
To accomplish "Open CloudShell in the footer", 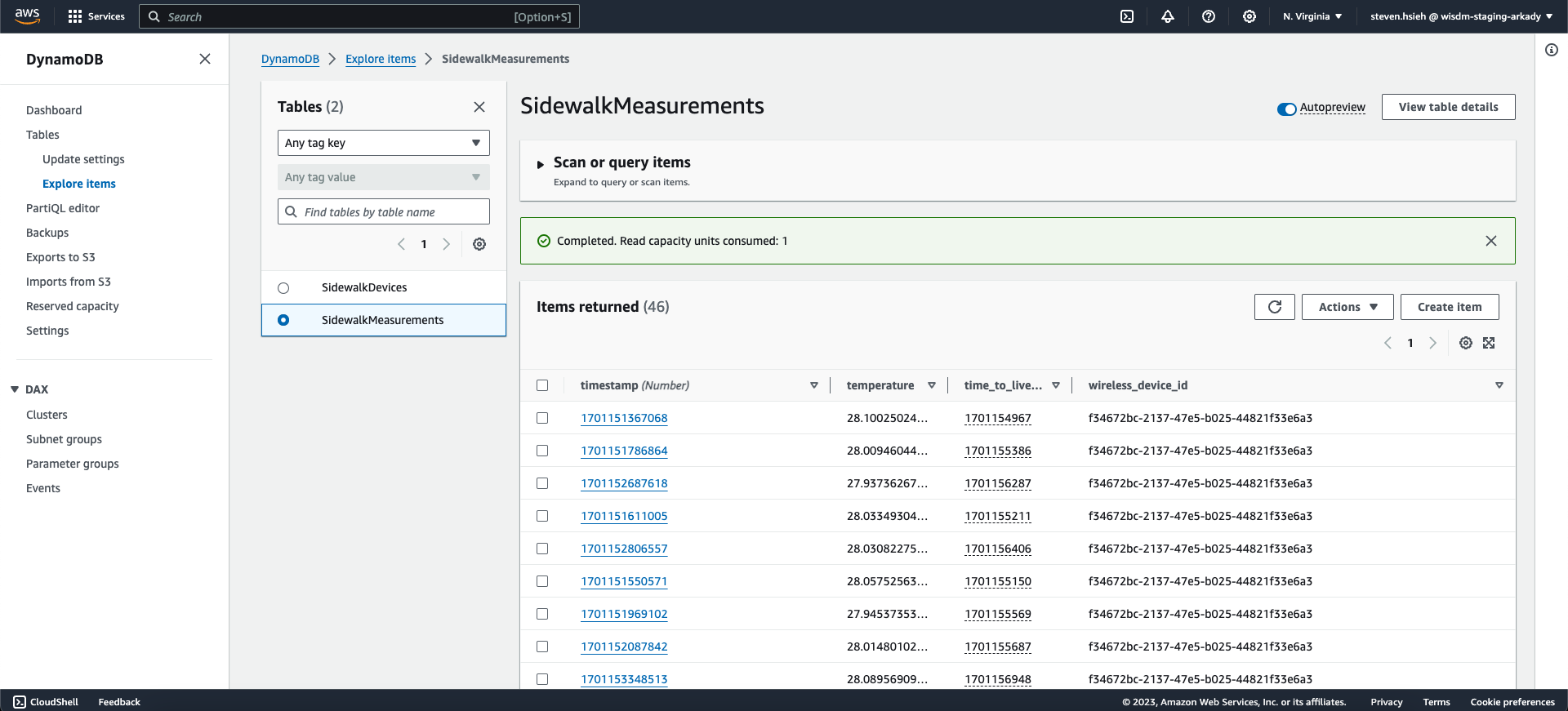I will (46, 702).
